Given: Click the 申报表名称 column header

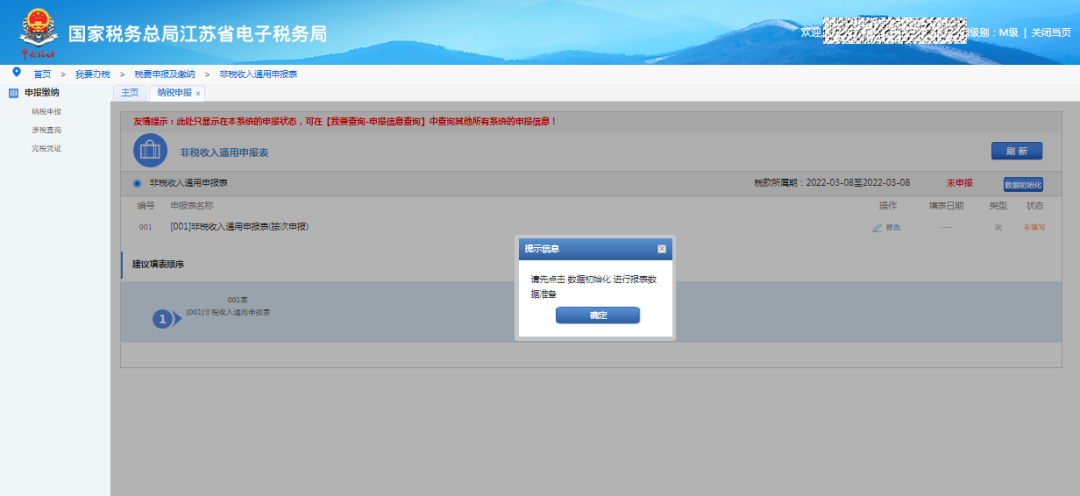Looking at the screenshot, I should (x=192, y=206).
